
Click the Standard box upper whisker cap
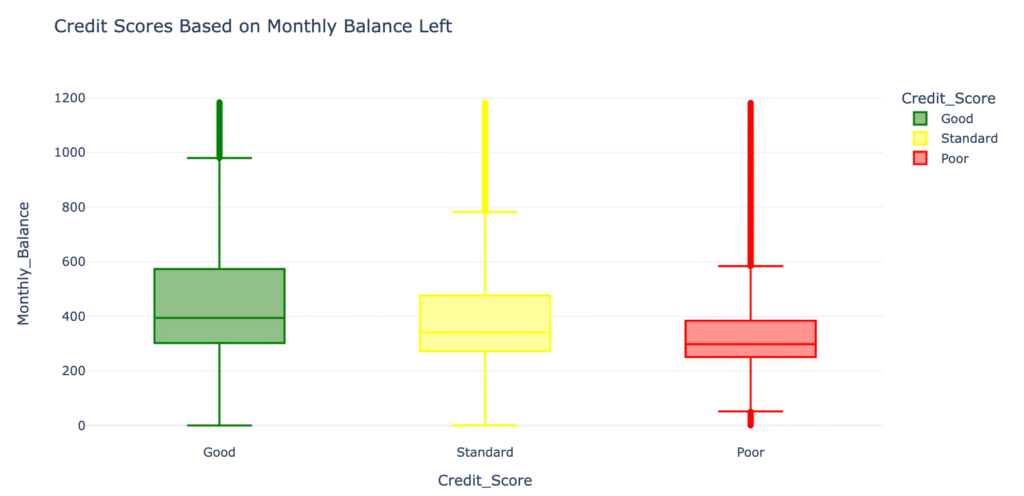pos(485,212)
